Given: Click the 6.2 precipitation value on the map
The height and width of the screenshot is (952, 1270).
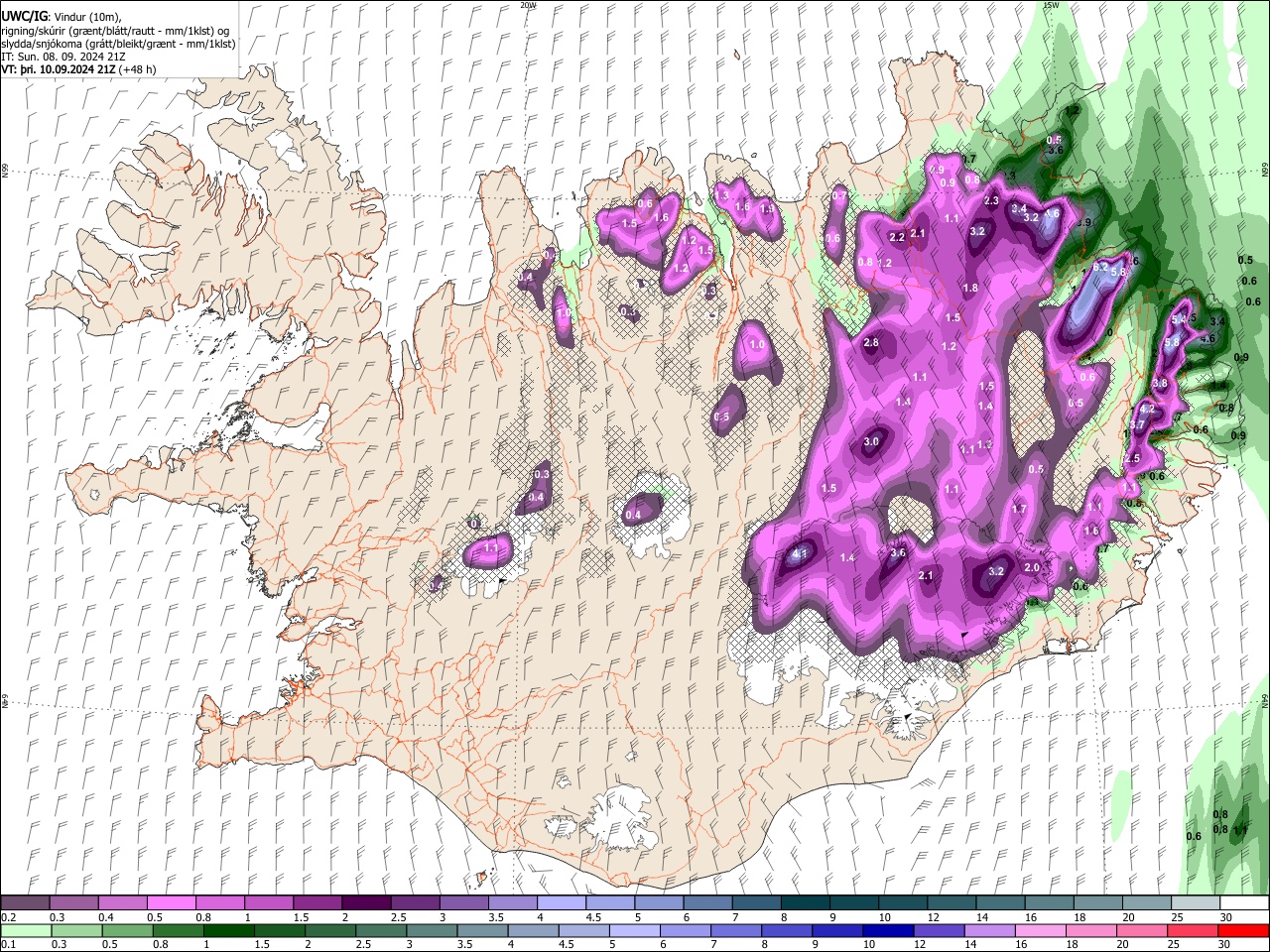Looking at the screenshot, I should (x=1099, y=267).
